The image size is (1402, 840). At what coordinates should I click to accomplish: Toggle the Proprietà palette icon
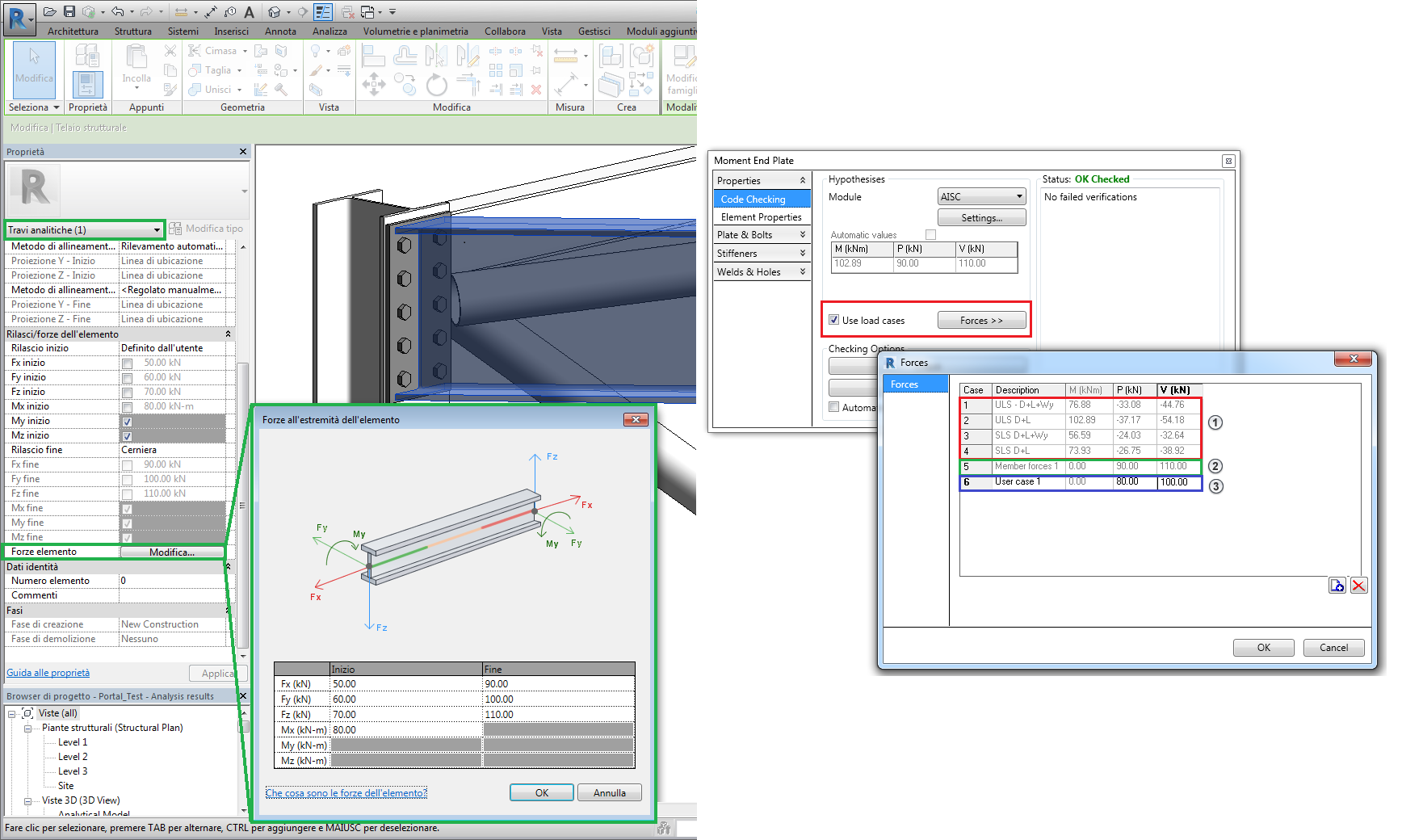pos(87,85)
